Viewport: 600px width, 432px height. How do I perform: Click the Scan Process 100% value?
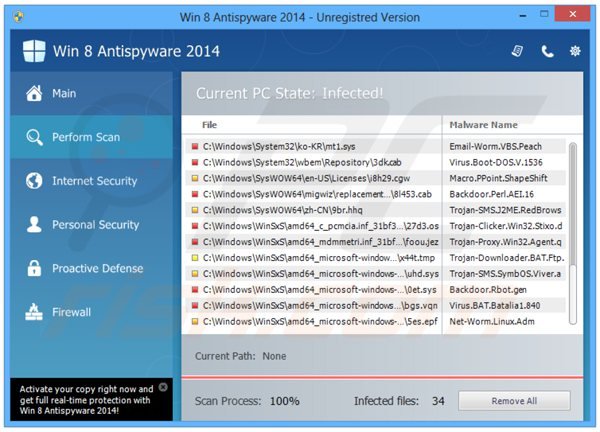click(285, 401)
